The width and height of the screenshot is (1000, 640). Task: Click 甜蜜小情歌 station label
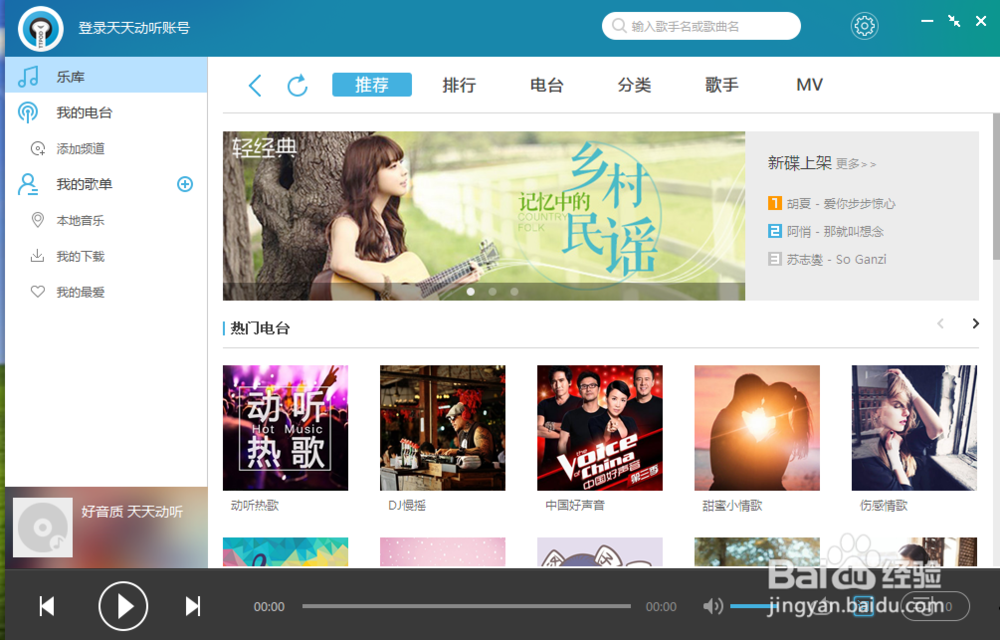pyautogui.click(x=732, y=505)
